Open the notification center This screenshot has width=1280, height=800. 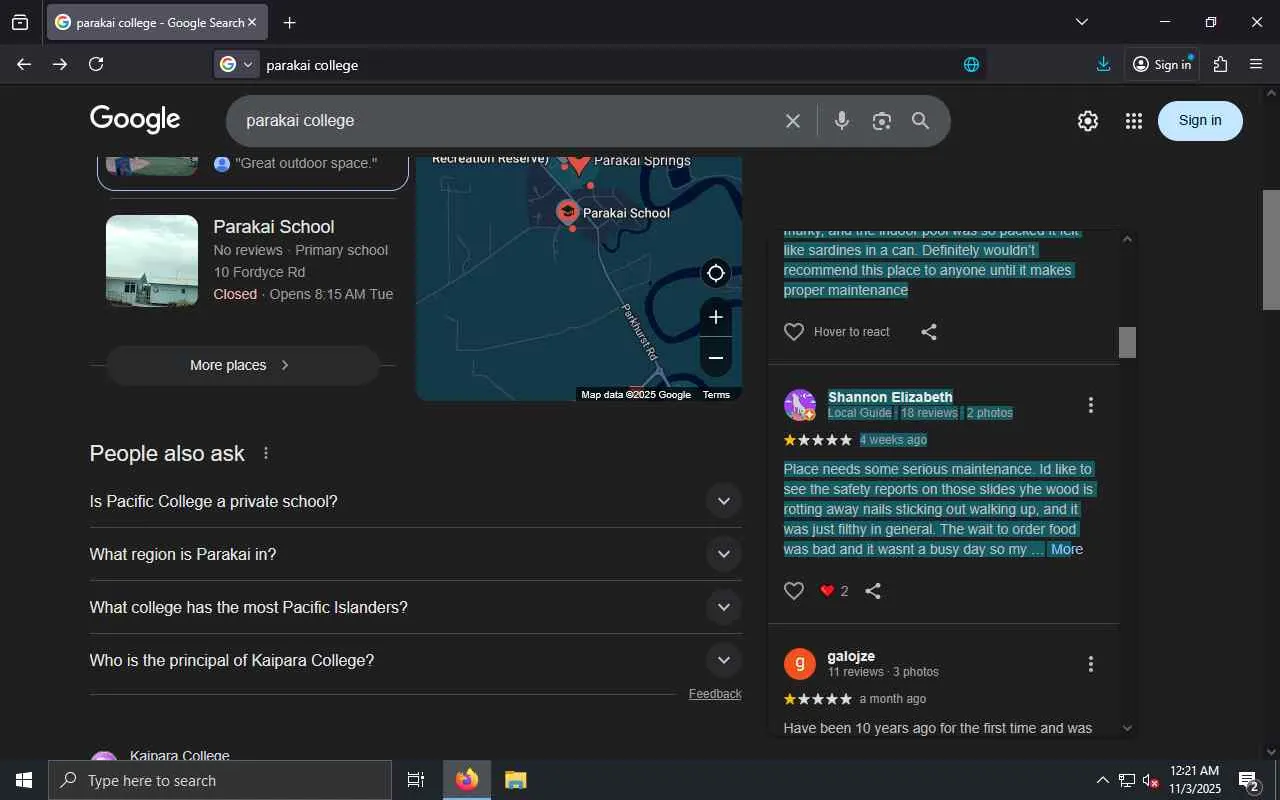[1249, 780]
